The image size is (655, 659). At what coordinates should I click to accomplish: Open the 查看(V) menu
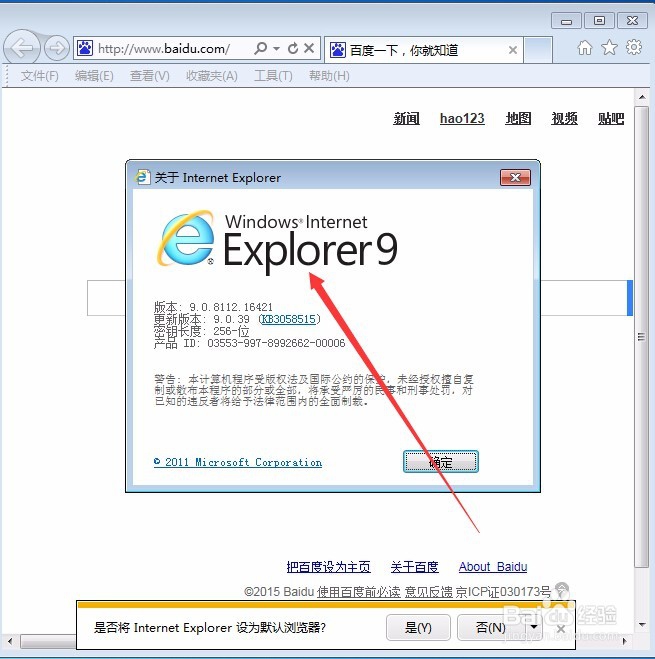(150, 76)
